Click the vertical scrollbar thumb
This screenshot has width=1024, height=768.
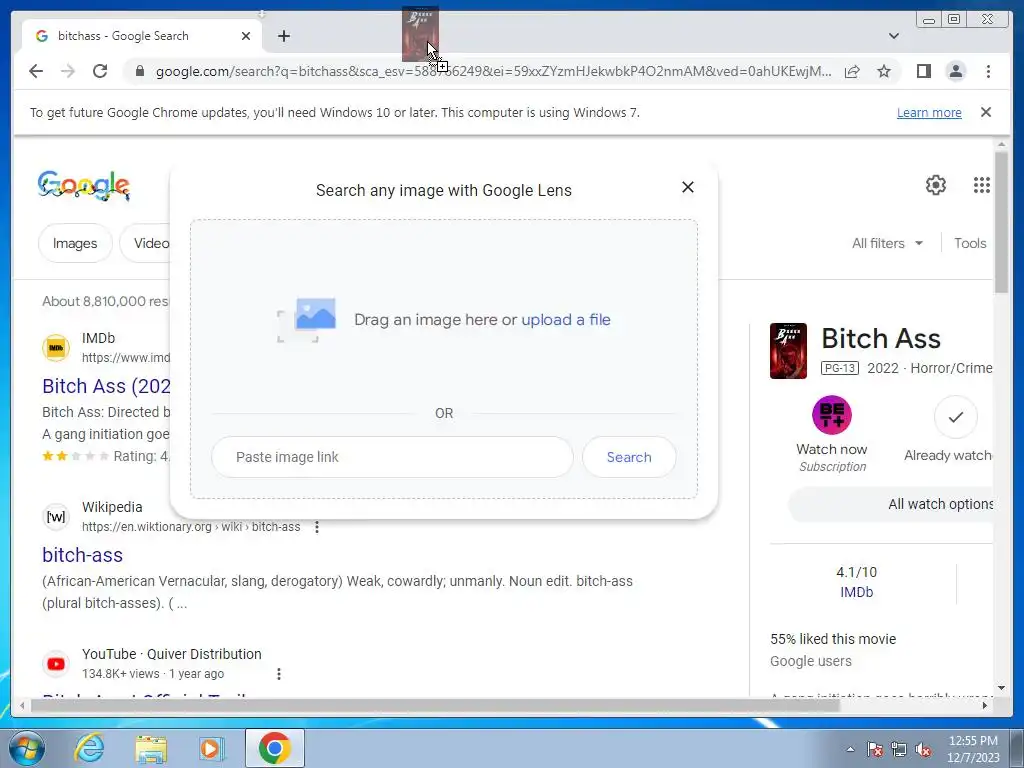pyautogui.click(x=1002, y=221)
